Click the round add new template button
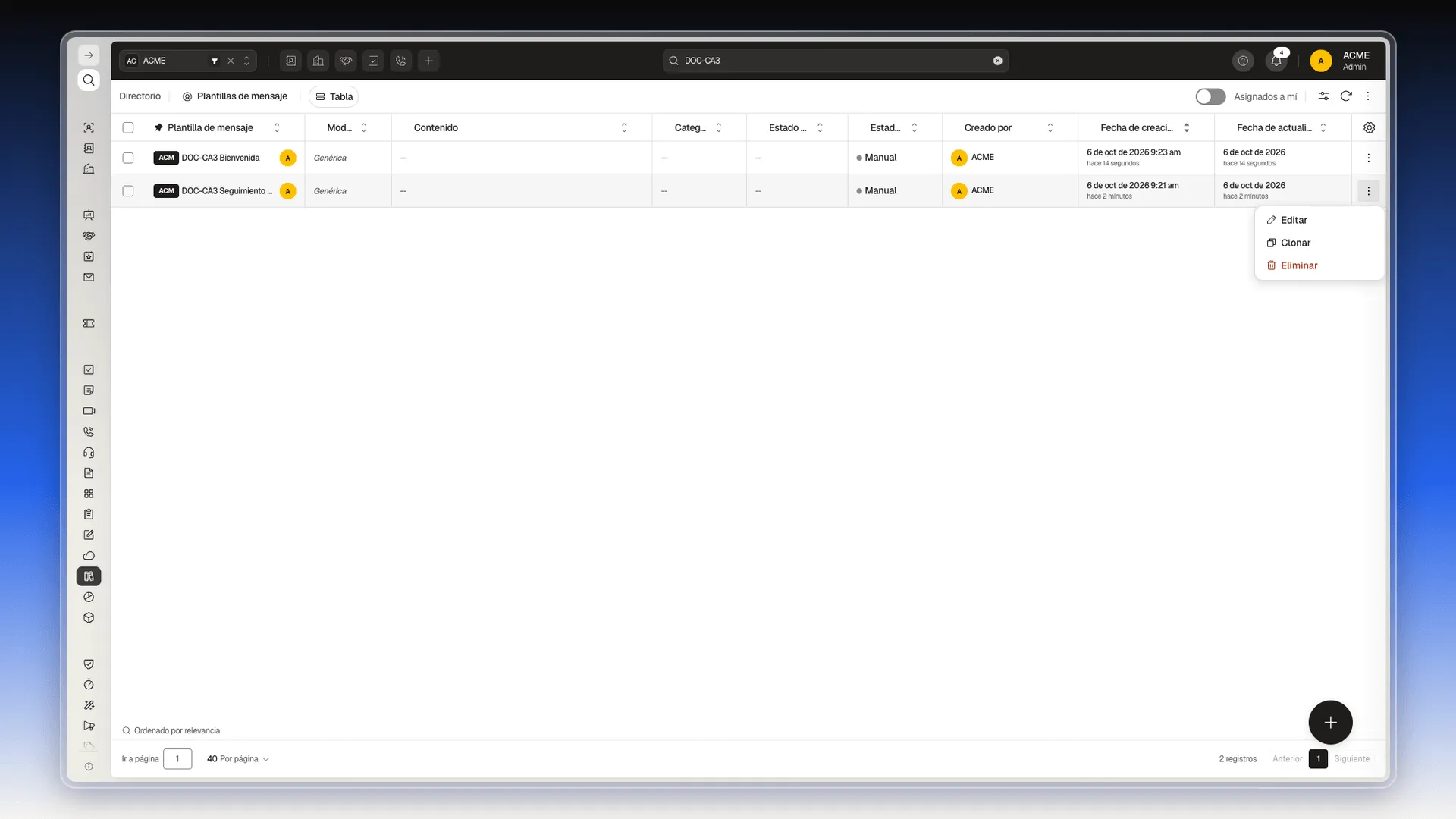This screenshot has height=819, width=1456. (1330, 723)
